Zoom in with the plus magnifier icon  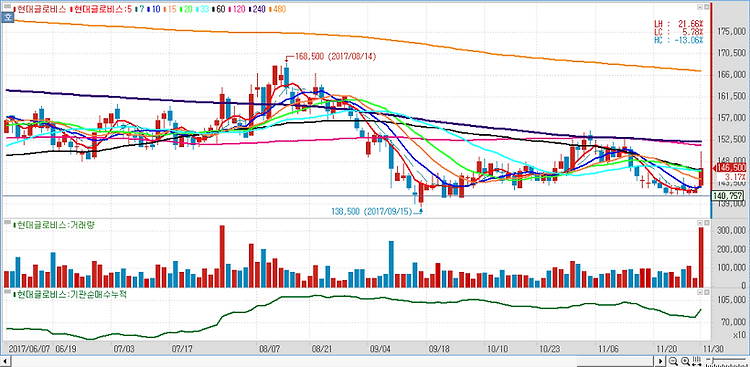[685, 361]
